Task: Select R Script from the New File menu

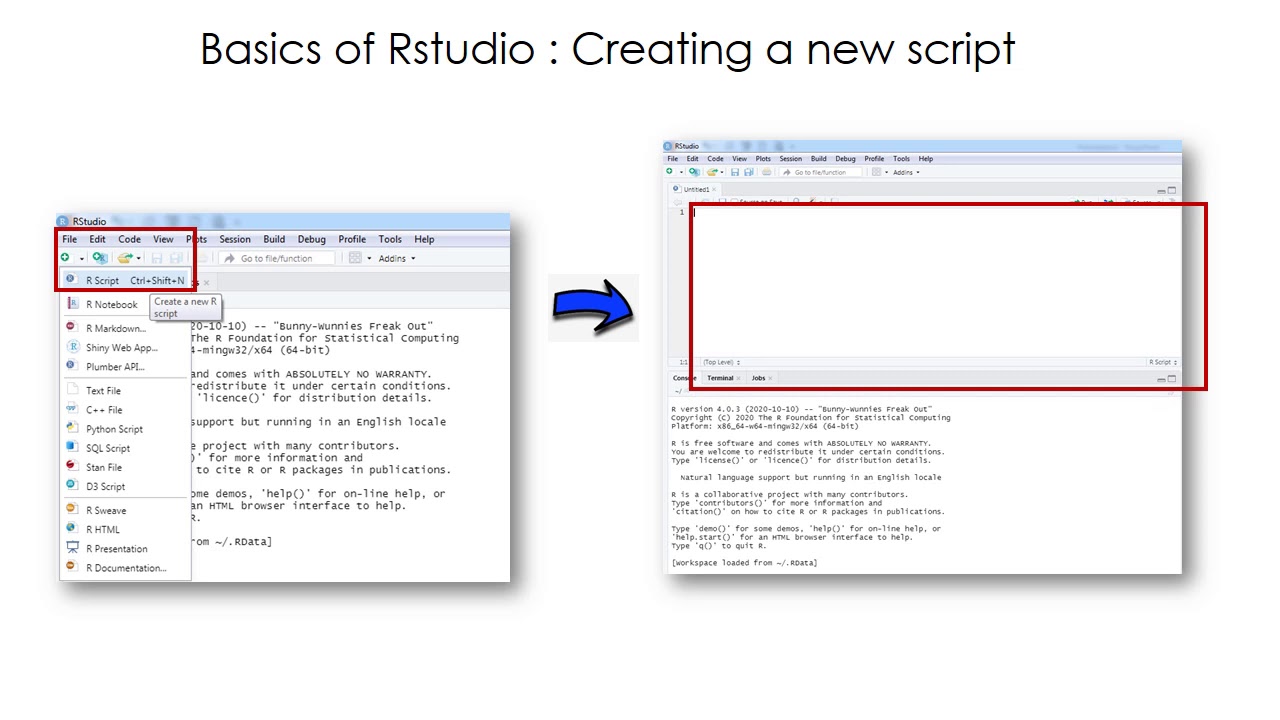Action: 125,281
